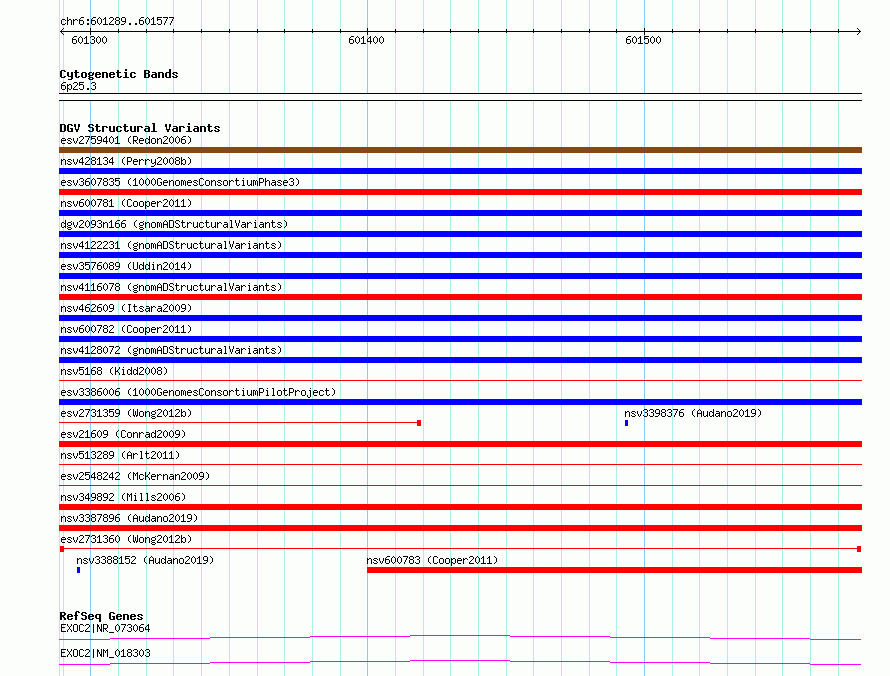
Task: Click the thin red line under nsv5168
Action: pyautogui.click(x=460, y=380)
